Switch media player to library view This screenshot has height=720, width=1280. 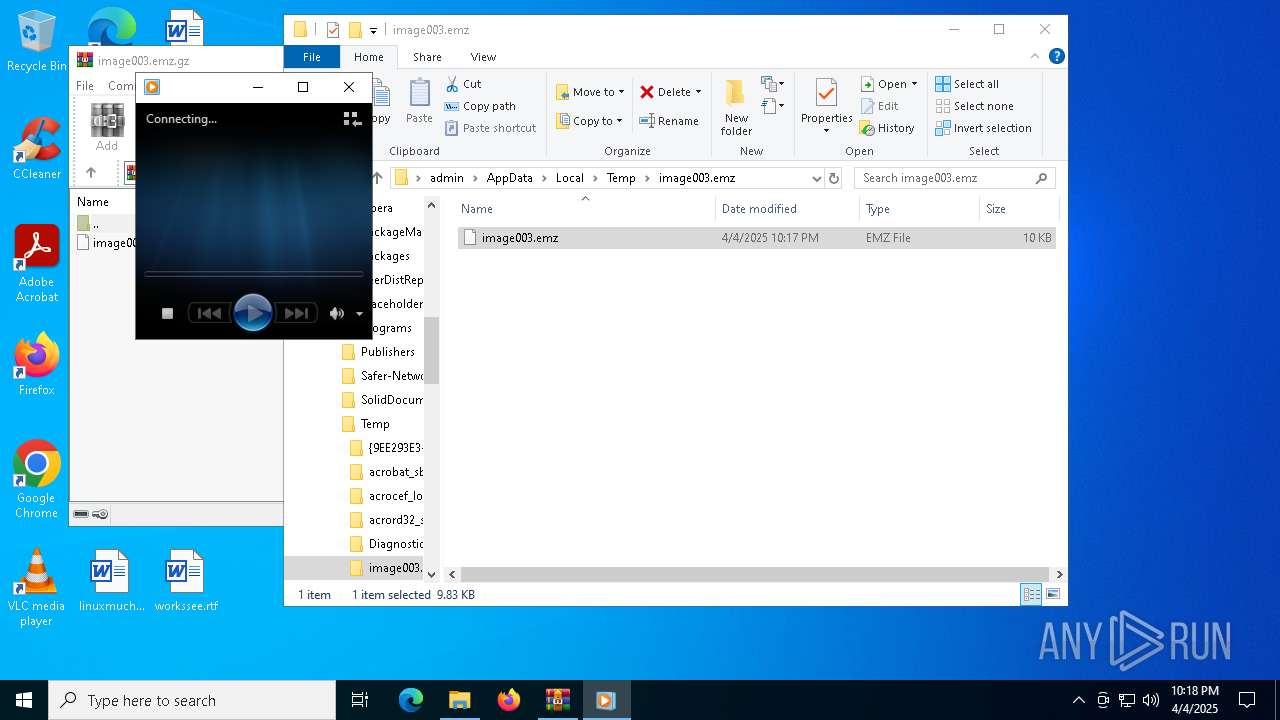(352, 119)
